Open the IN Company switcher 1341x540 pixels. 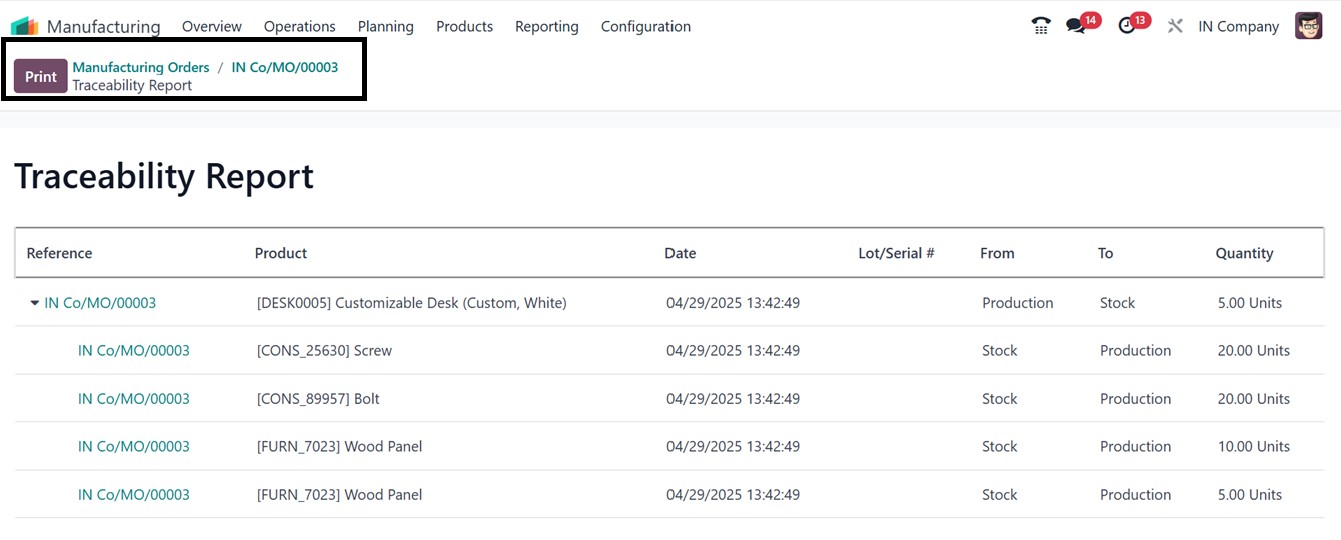tap(1238, 26)
